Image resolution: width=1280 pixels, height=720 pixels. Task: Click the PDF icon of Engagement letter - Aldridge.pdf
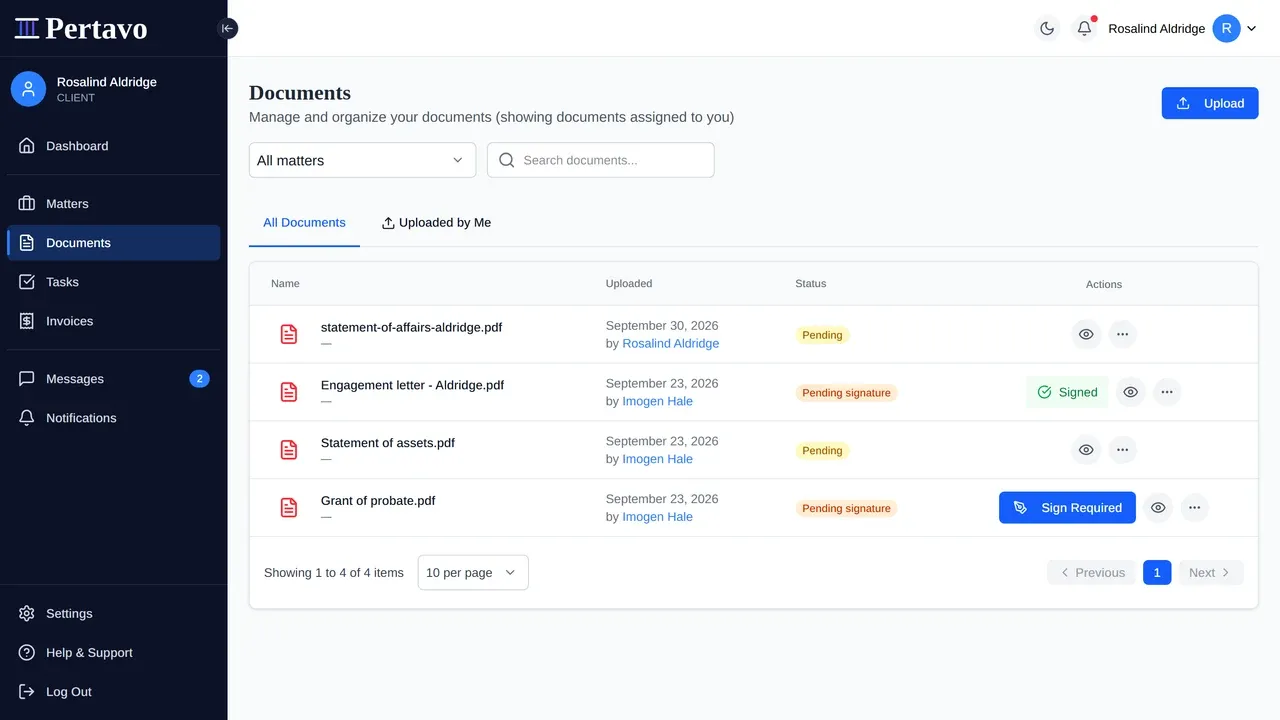coord(289,392)
